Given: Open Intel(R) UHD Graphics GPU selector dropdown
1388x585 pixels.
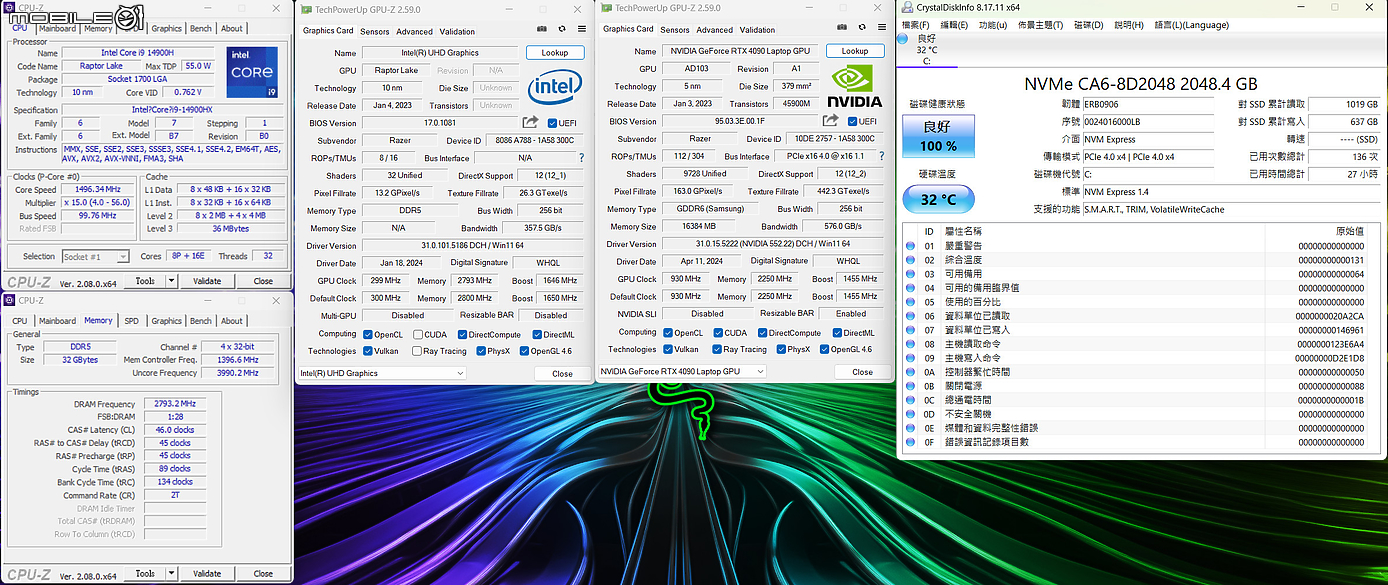Looking at the screenshot, I should click(382, 373).
